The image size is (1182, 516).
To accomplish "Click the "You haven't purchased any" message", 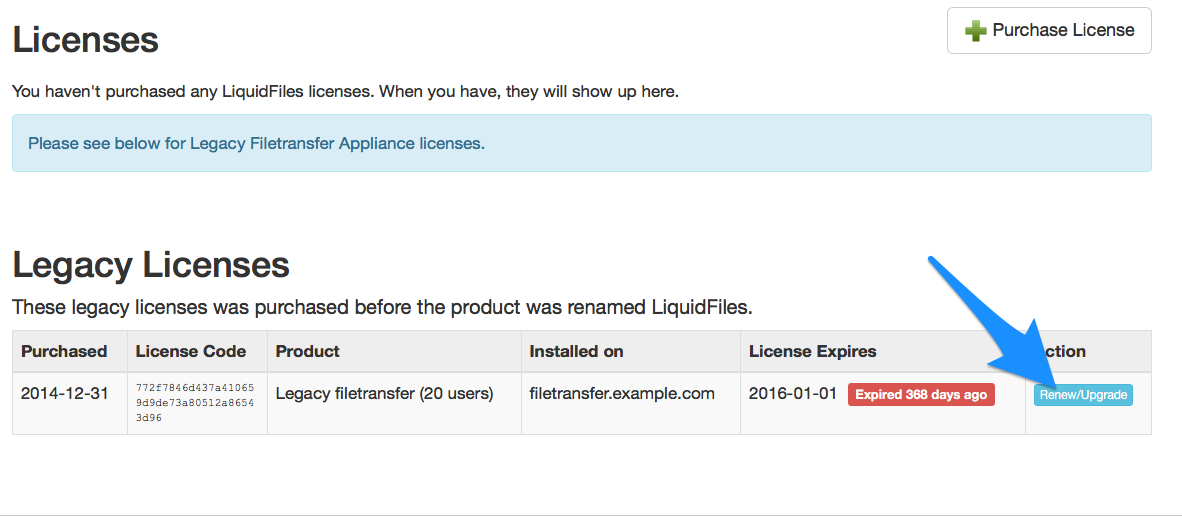I will coord(345,92).
